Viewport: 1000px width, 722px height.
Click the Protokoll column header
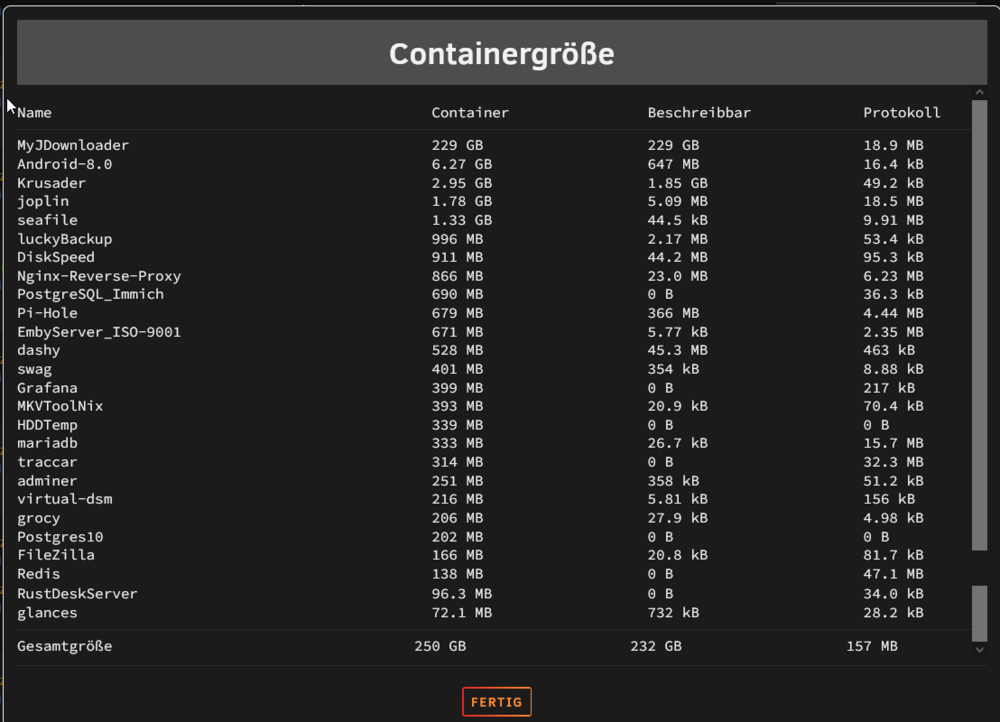coord(901,113)
